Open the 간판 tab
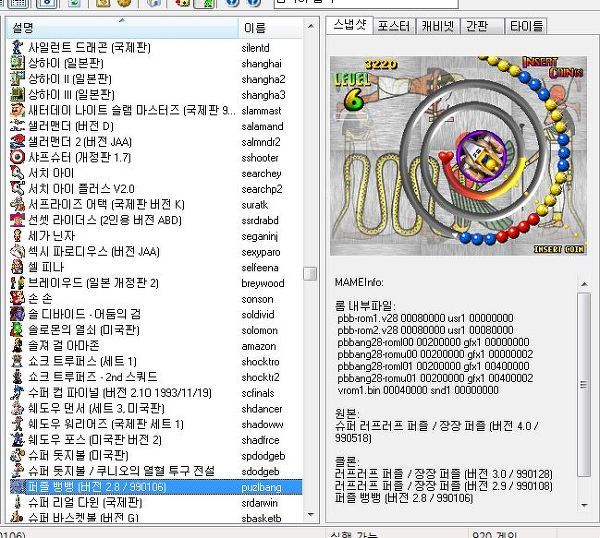The image size is (600, 538). 482,26
